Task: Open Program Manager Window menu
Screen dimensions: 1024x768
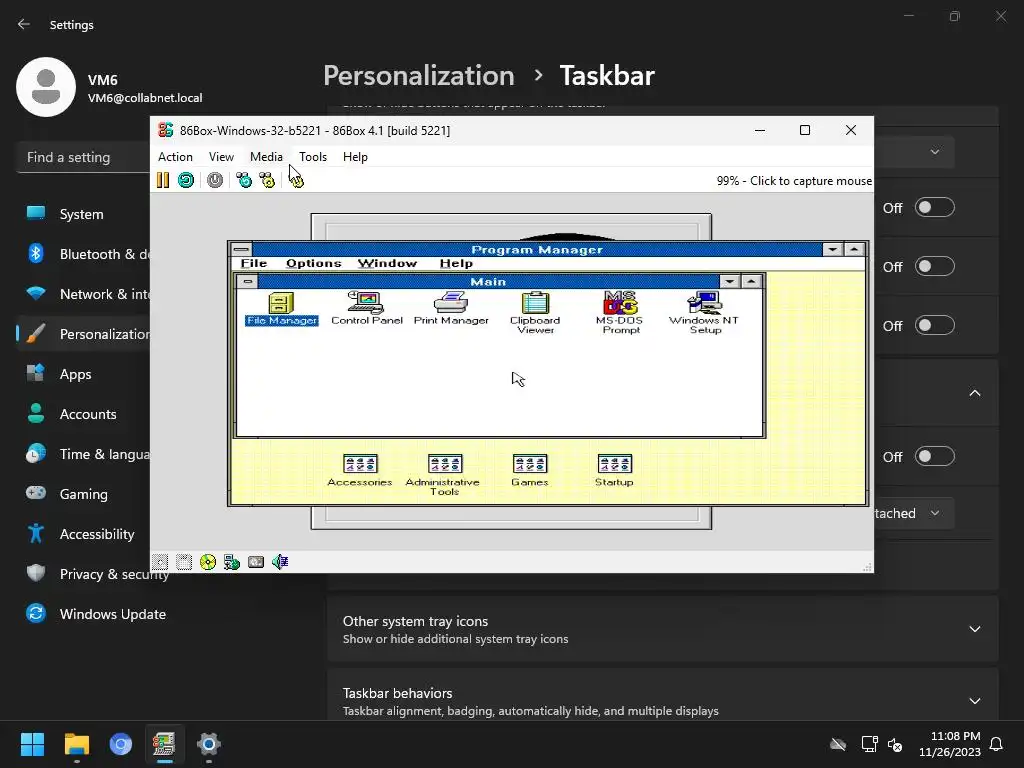Action: coord(387,263)
